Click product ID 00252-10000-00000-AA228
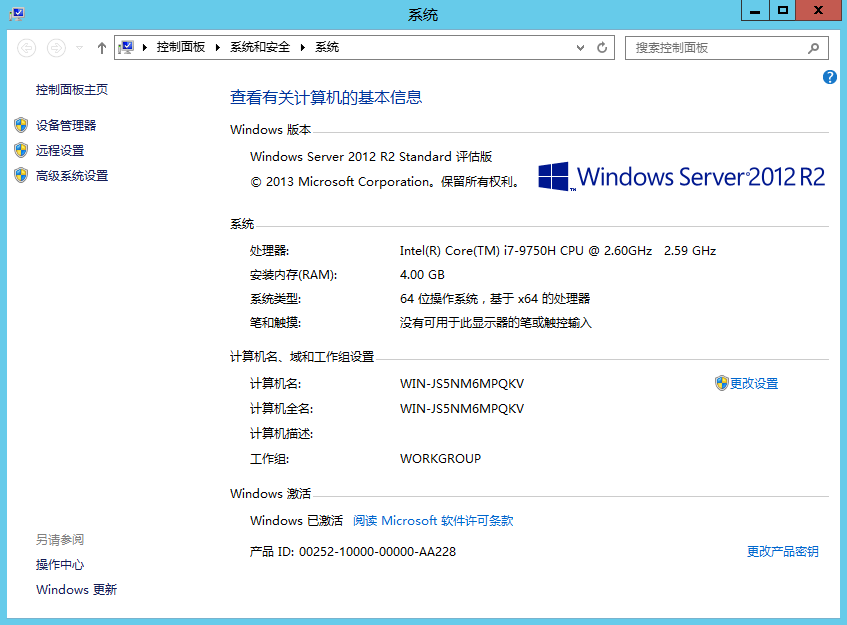 coord(378,552)
